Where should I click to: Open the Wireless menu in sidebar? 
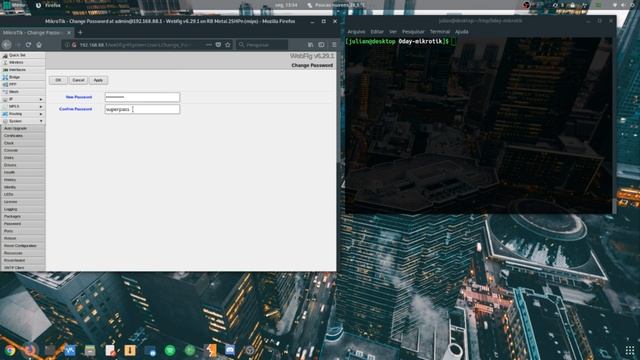22,62
